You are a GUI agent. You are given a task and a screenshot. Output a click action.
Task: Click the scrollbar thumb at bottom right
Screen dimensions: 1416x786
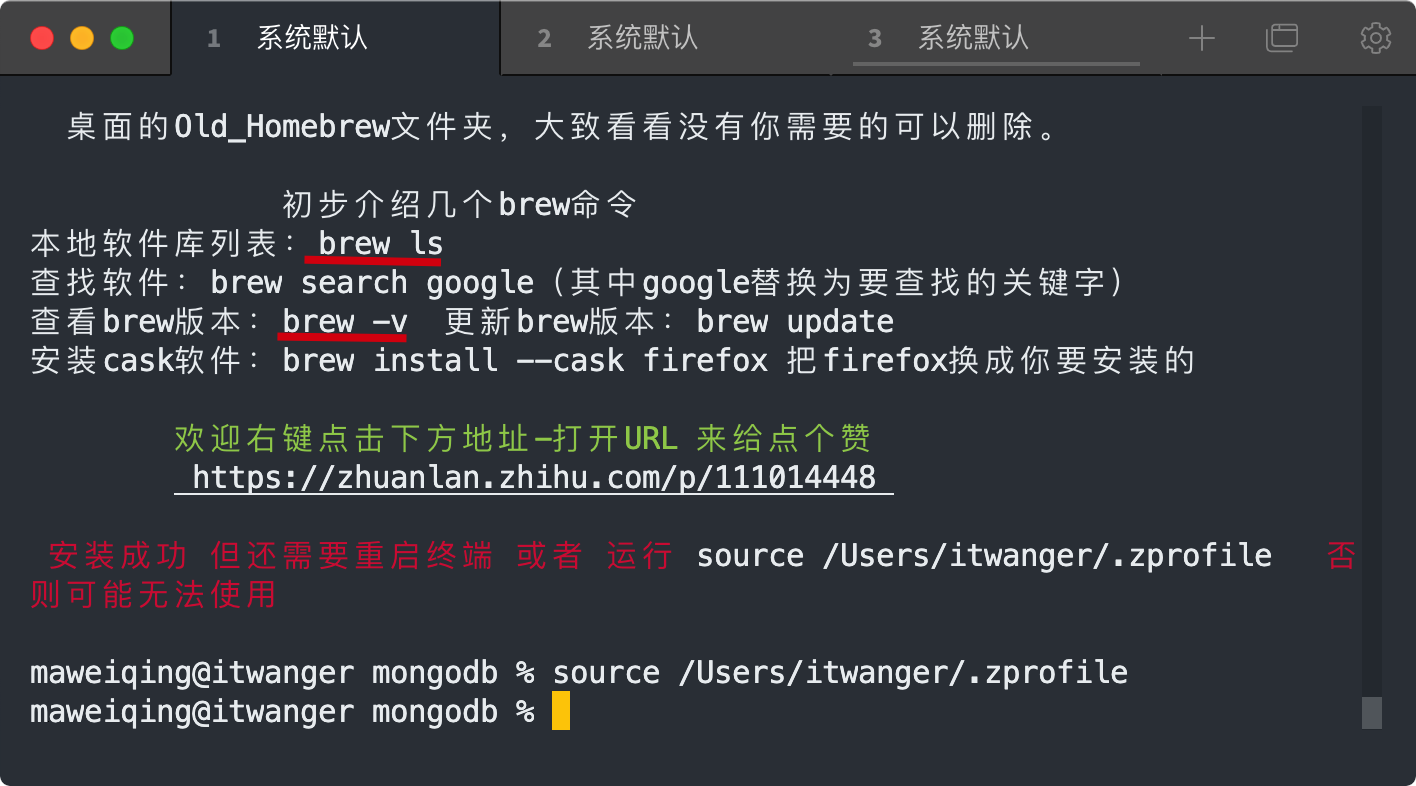pos(1371,713)
